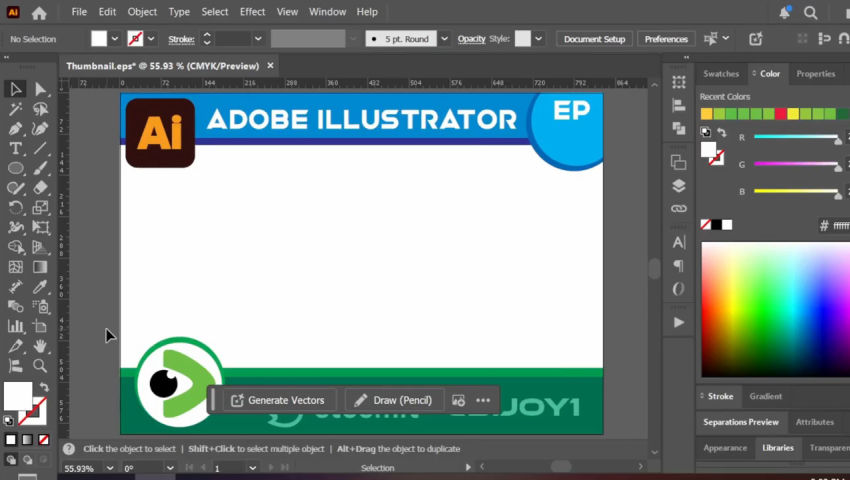Screen dimensions: 850x480
Task: Open the Object menu
Action: pos(142,12)
